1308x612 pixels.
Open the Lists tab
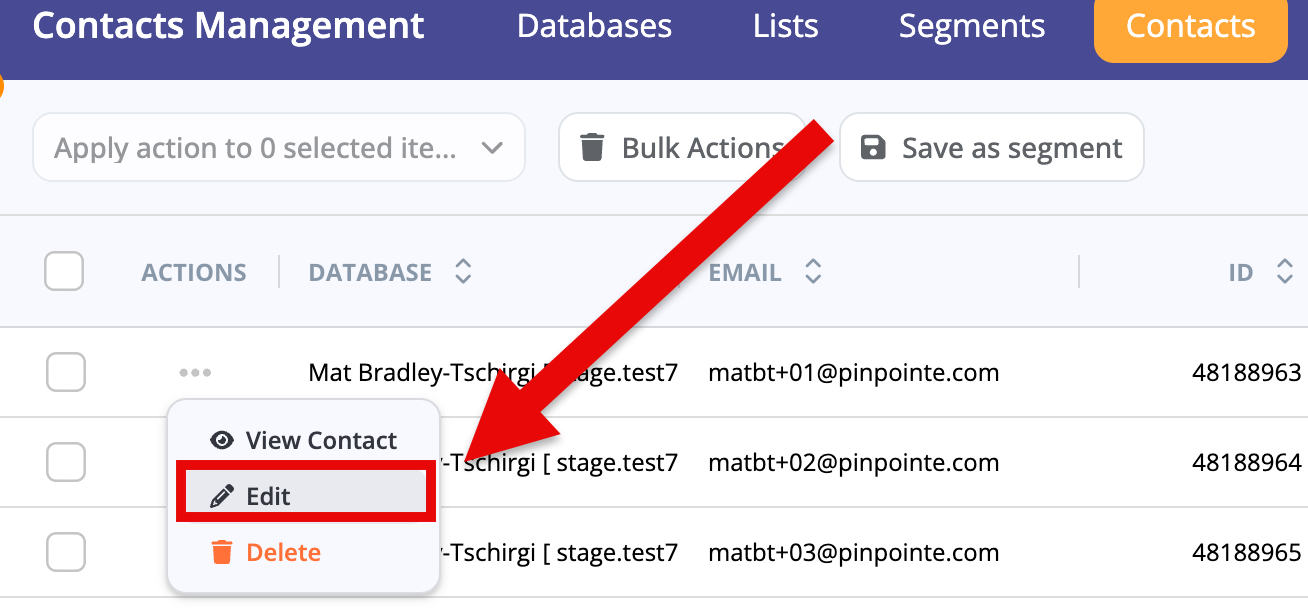tap(786, 26)
